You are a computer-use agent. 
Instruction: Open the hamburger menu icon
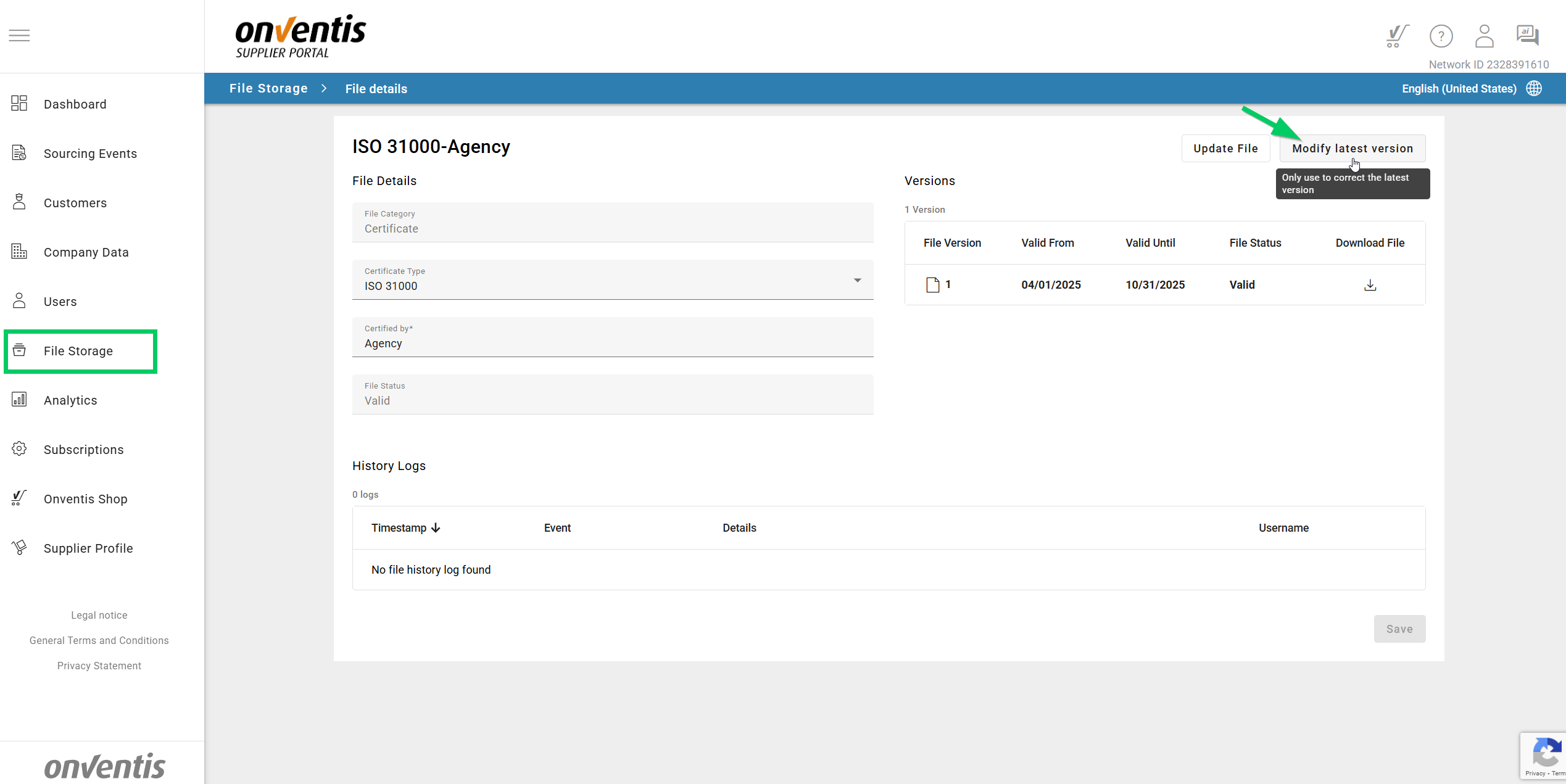[19, 36]
